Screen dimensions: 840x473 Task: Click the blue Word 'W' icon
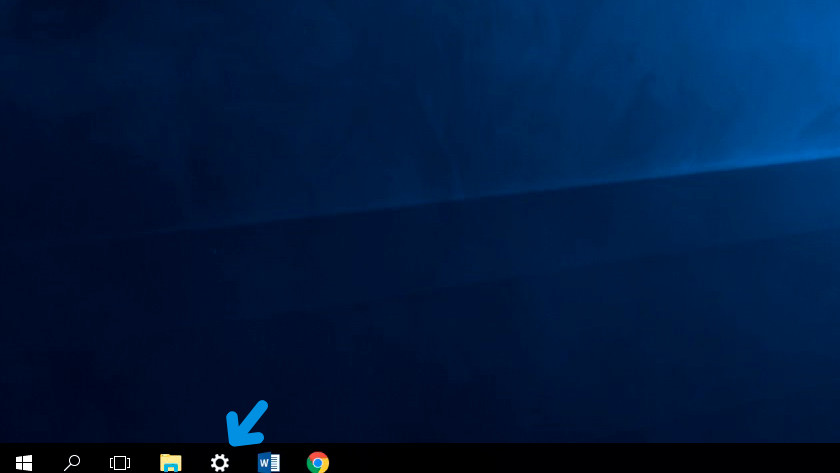click(x=268, y=462)
